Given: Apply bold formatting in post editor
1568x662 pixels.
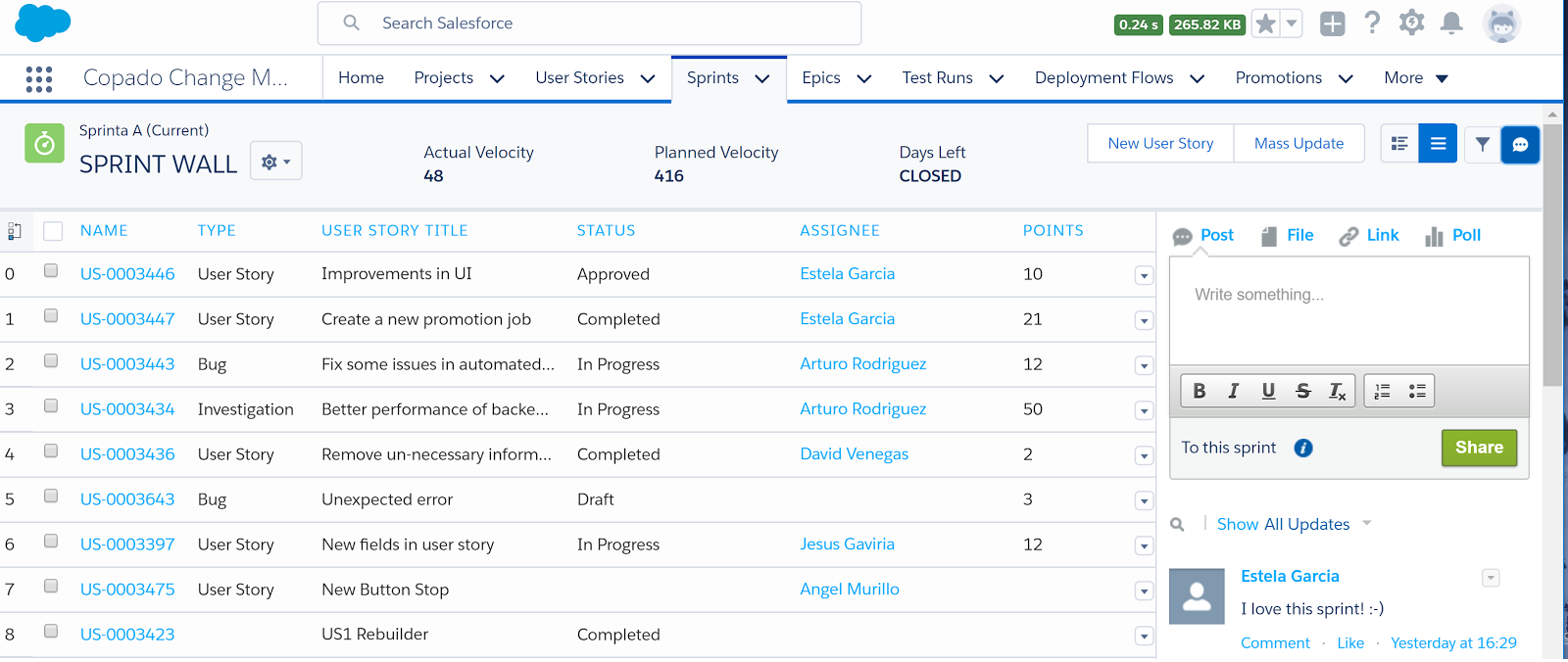Looking at the screenshot, I should tap(1200, 391).
